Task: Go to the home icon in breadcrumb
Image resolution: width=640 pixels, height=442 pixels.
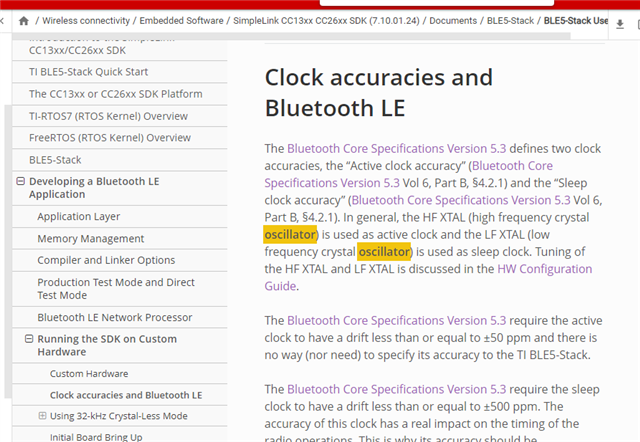Action: tap(24, 21)
